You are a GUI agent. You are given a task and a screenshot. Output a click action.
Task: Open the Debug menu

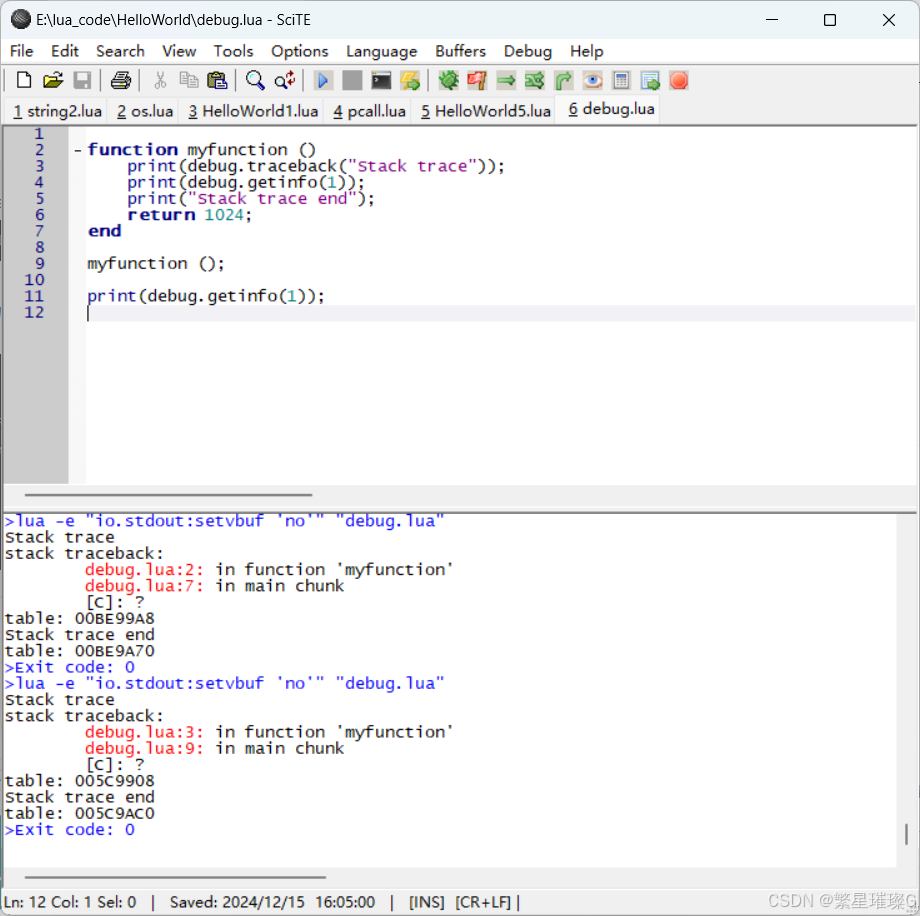pyautogui.click(x=528, y=51)
